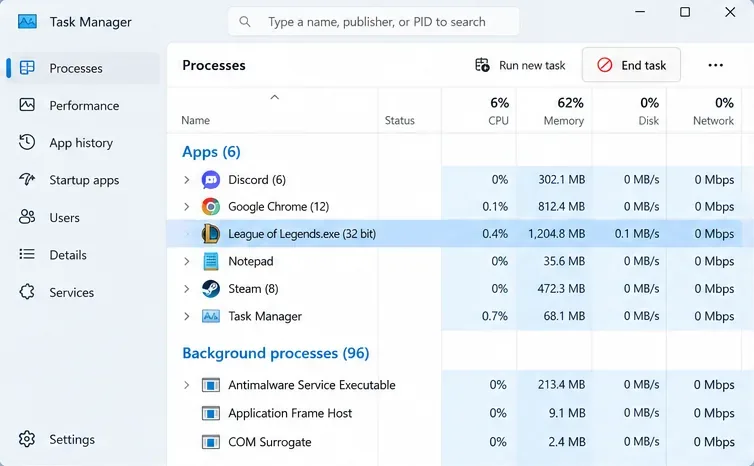Sort by the Memory column header
The height and width of the screenshot is (466, 754).
point(564,120)
